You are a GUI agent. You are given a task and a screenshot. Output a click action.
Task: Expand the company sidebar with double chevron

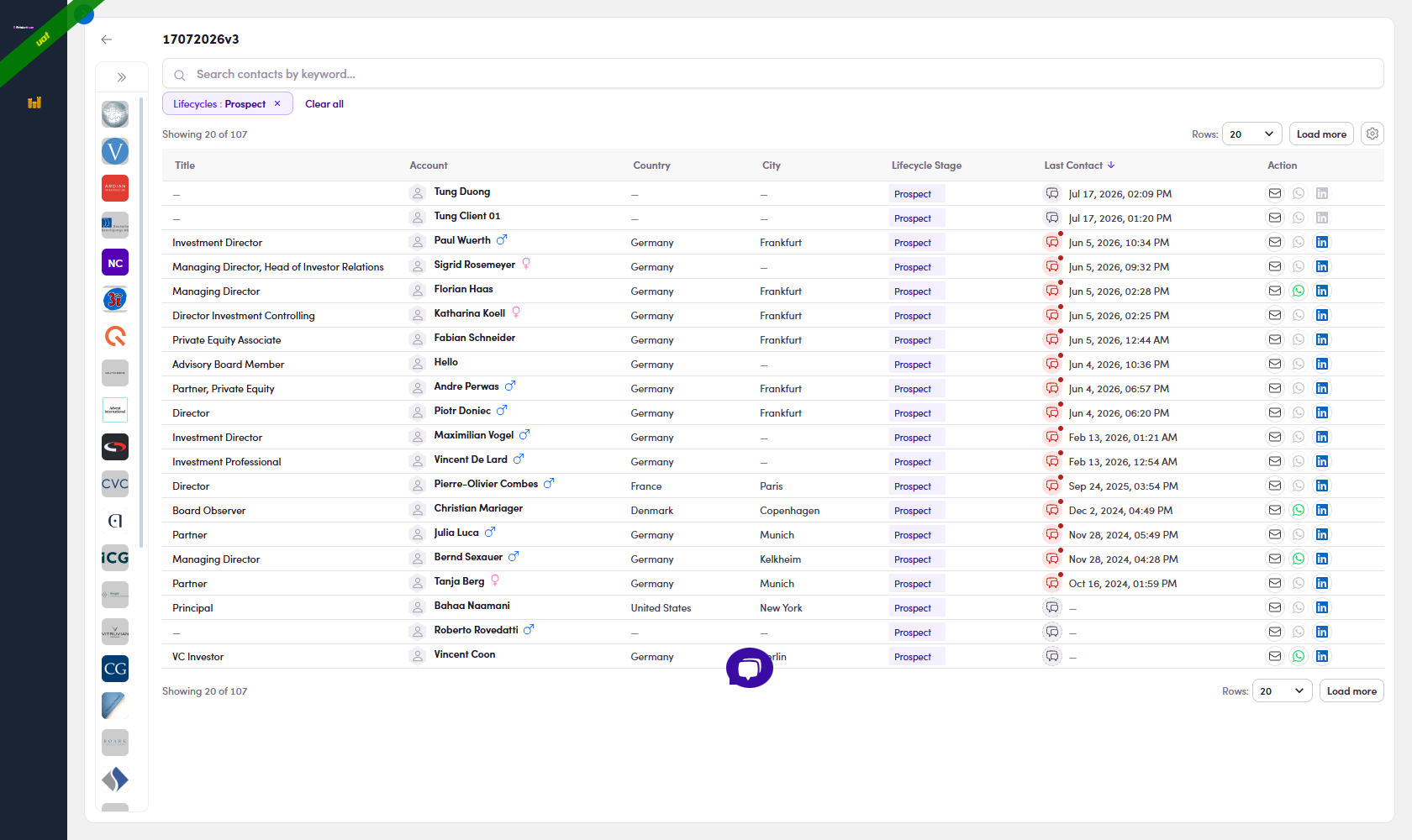click(122, 77)
